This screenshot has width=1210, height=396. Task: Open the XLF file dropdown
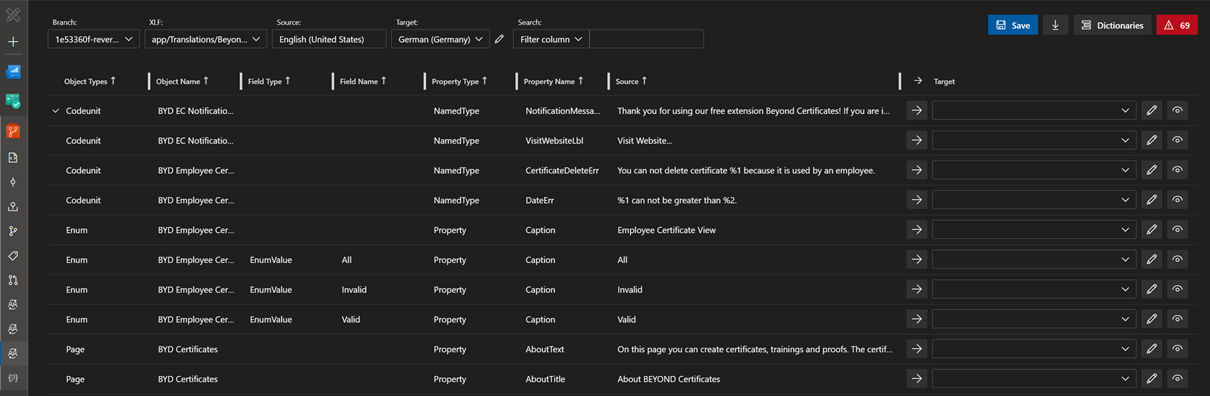pos(206,39)
